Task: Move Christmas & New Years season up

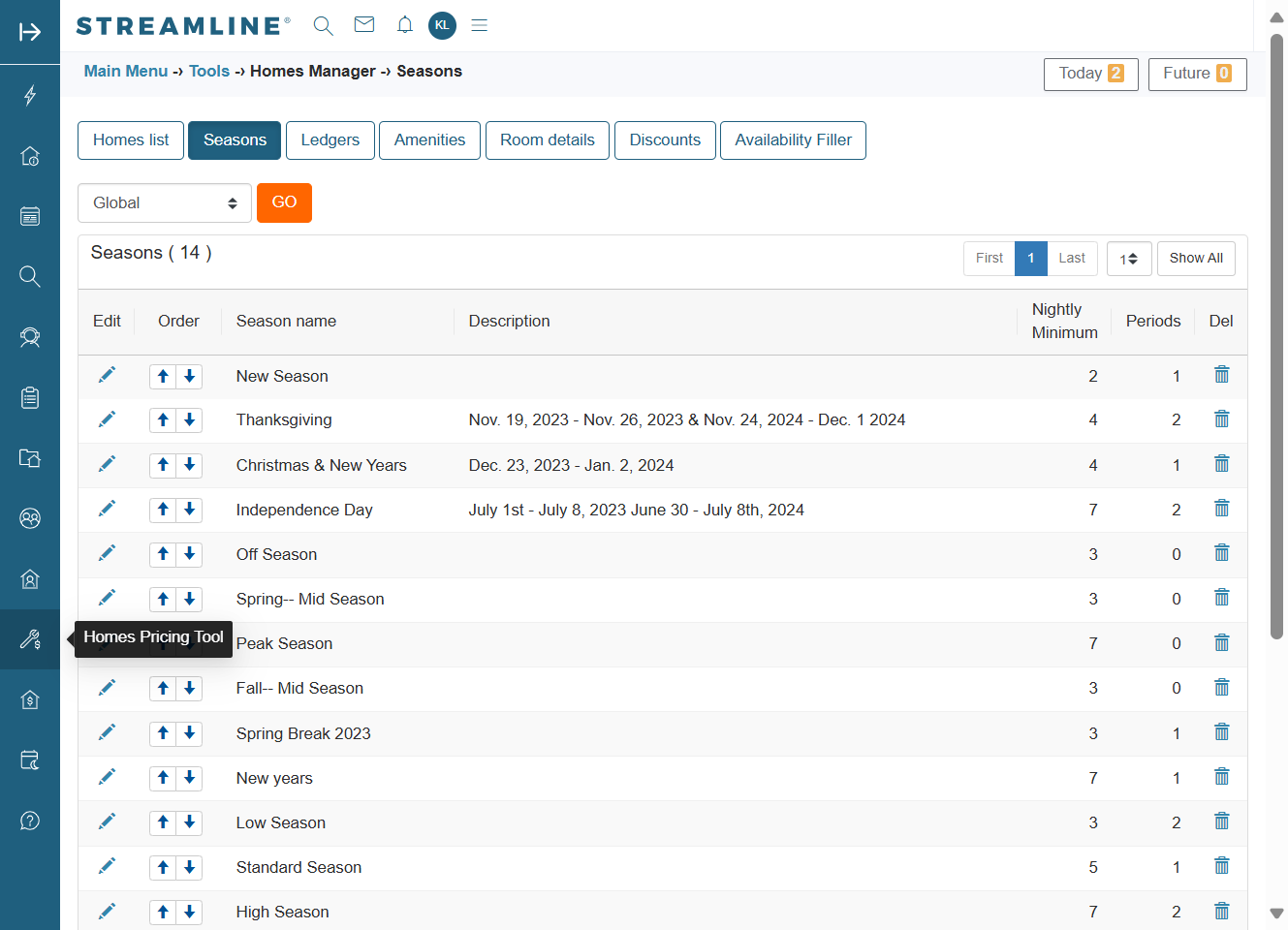Action: pos(163,465)
